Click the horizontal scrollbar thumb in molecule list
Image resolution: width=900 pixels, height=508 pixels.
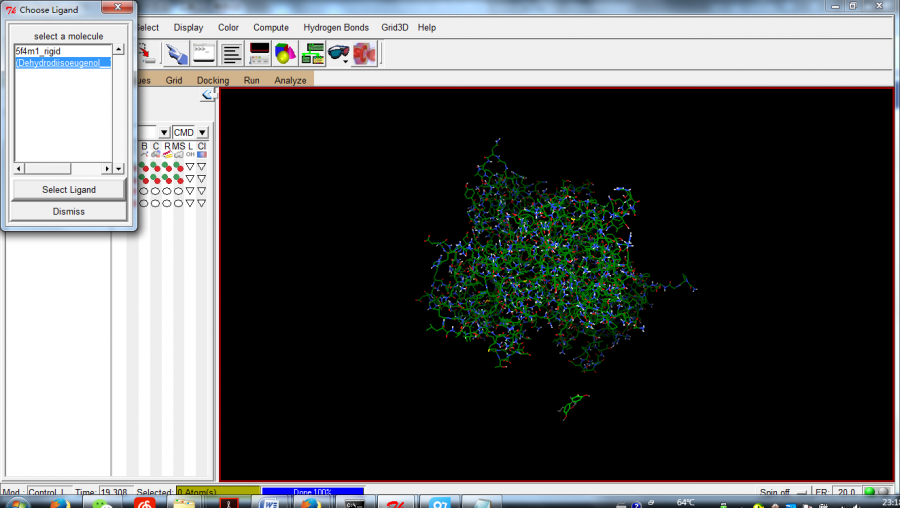tap(48, 169)
